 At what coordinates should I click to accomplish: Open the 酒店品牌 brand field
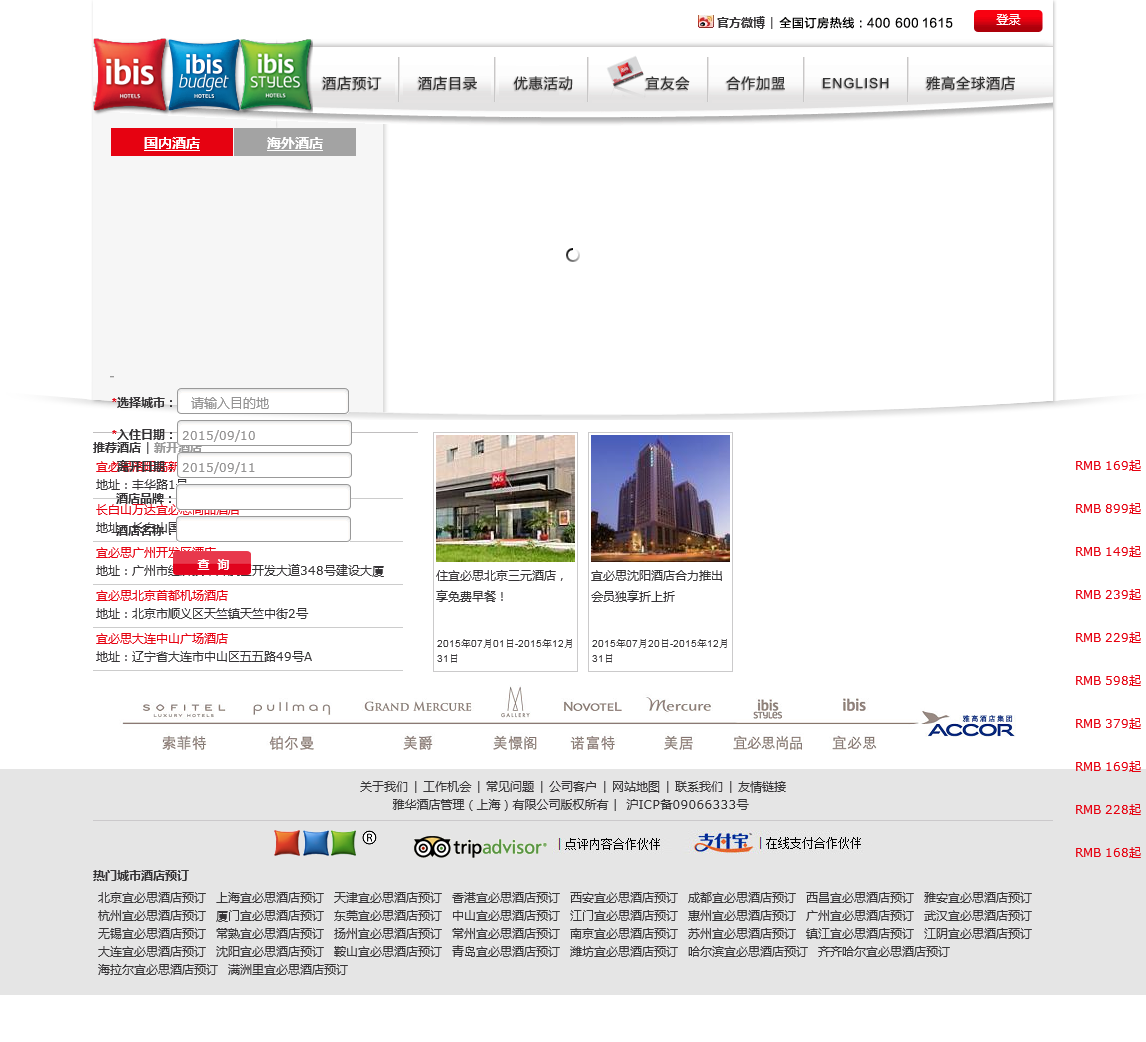coord(263,497)
